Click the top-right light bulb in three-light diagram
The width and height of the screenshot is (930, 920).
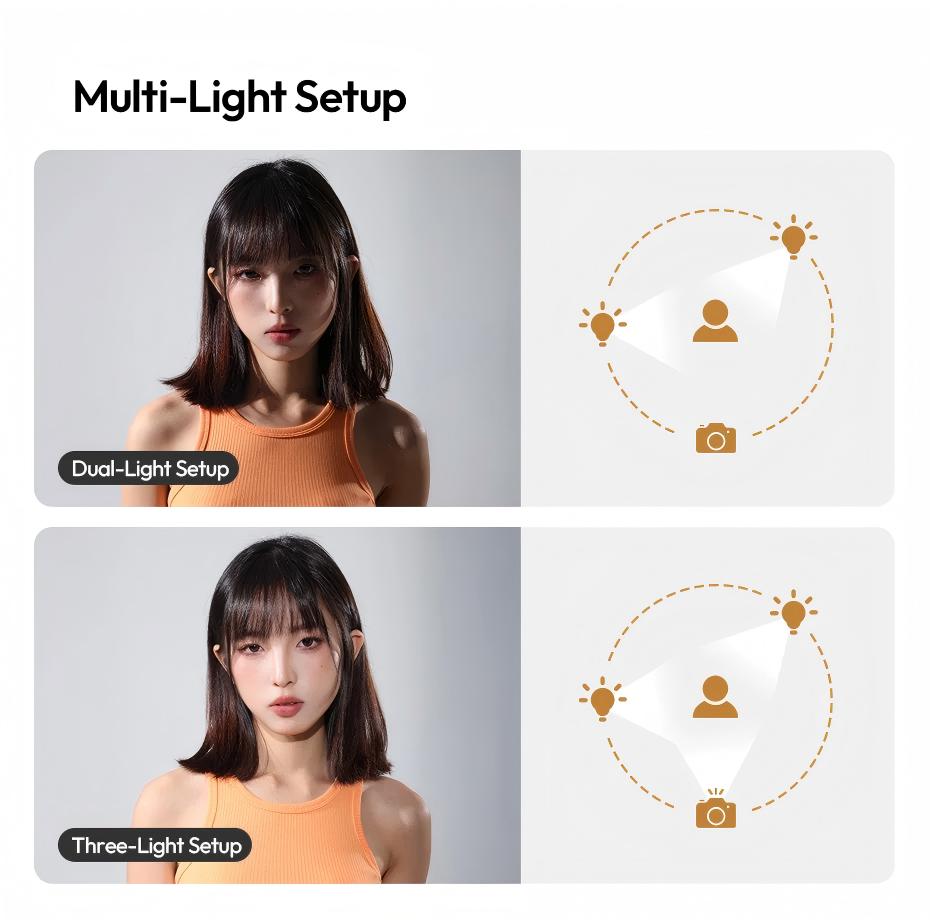pos(794,613)
